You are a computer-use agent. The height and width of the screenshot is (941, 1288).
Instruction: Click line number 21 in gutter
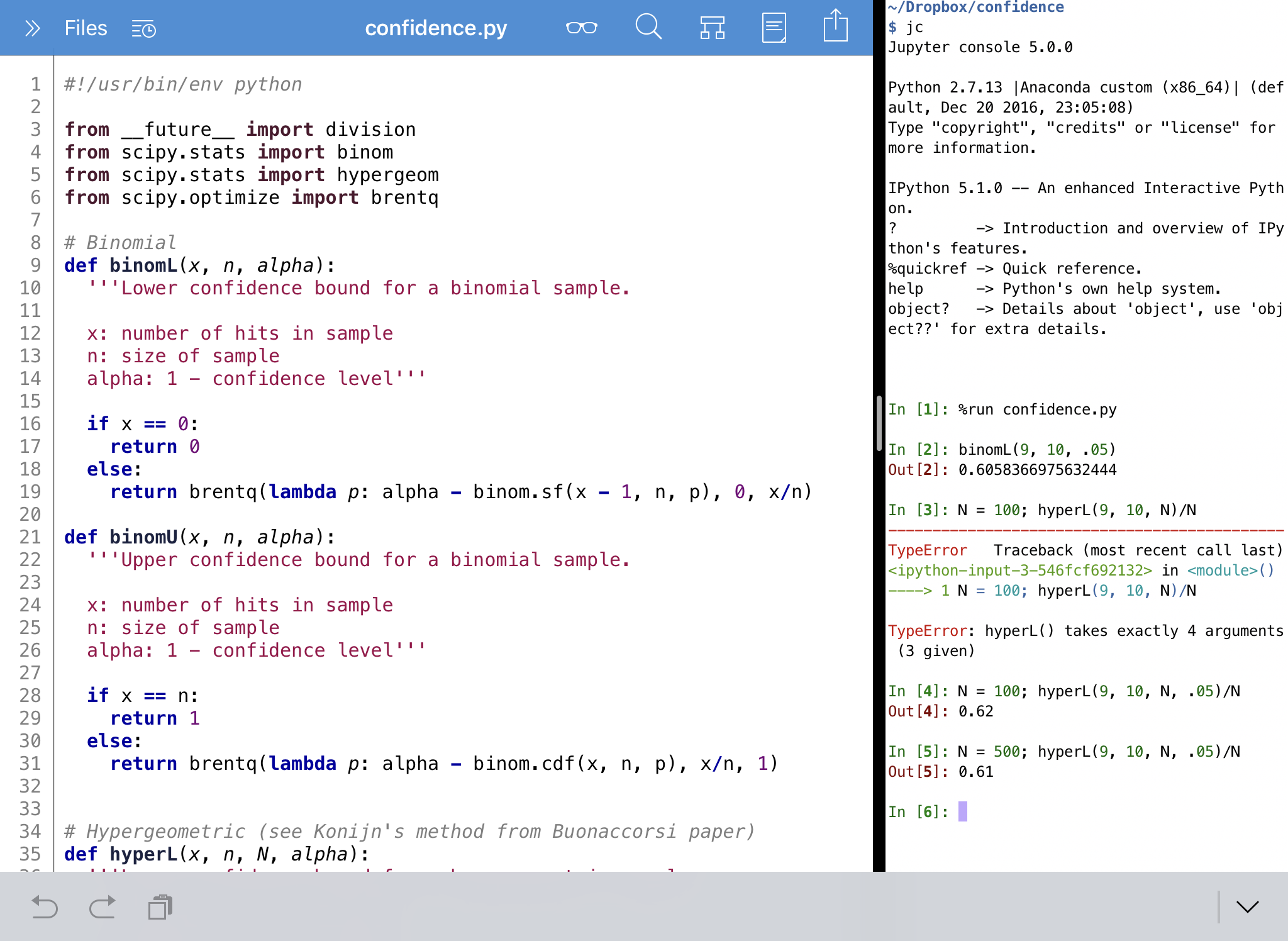(x=30, y=537)
